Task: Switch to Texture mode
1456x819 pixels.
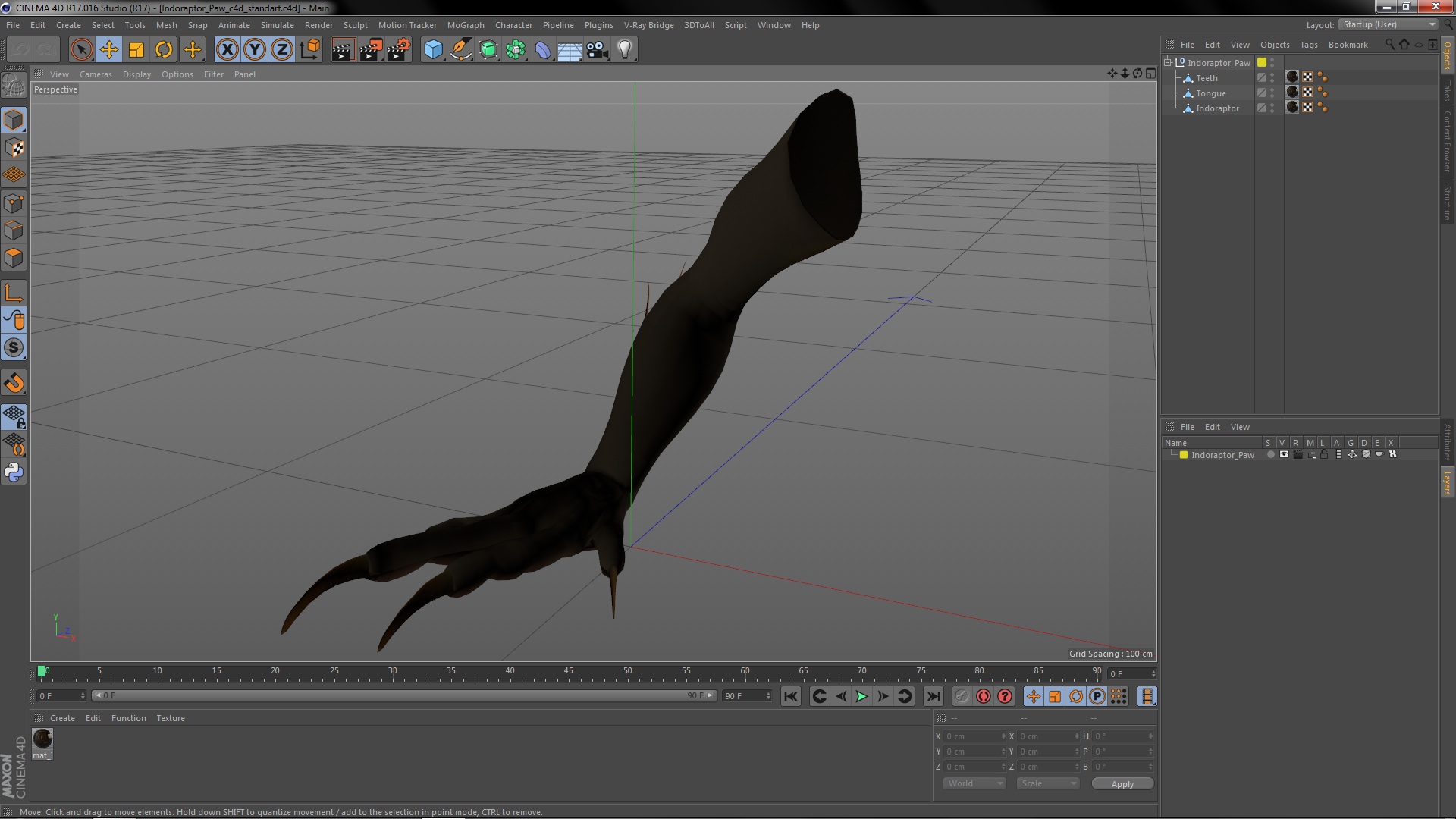Action: [x=14, y=148]
